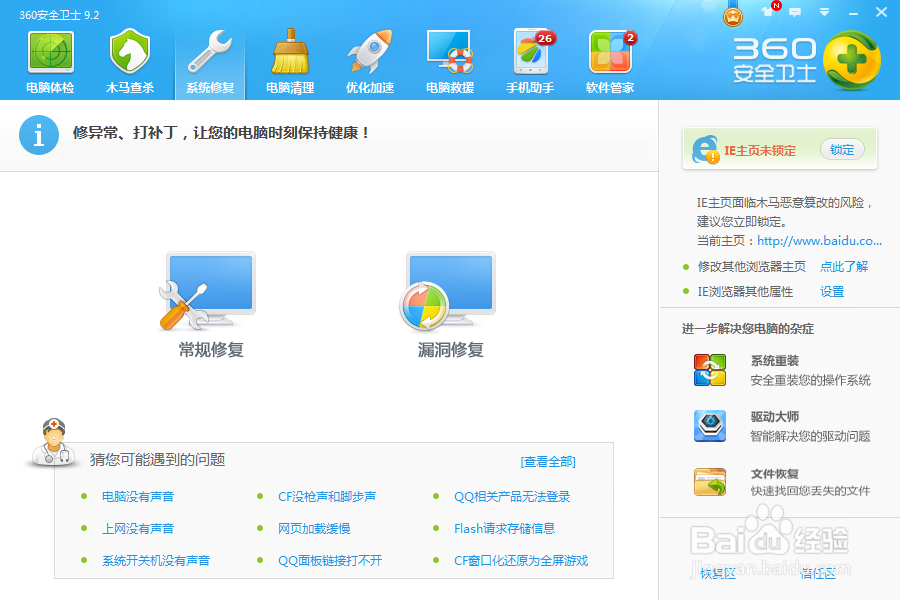Open the current homepage baidu link
900x600 pixels.
pyautogui.click(x=819, y=241)
